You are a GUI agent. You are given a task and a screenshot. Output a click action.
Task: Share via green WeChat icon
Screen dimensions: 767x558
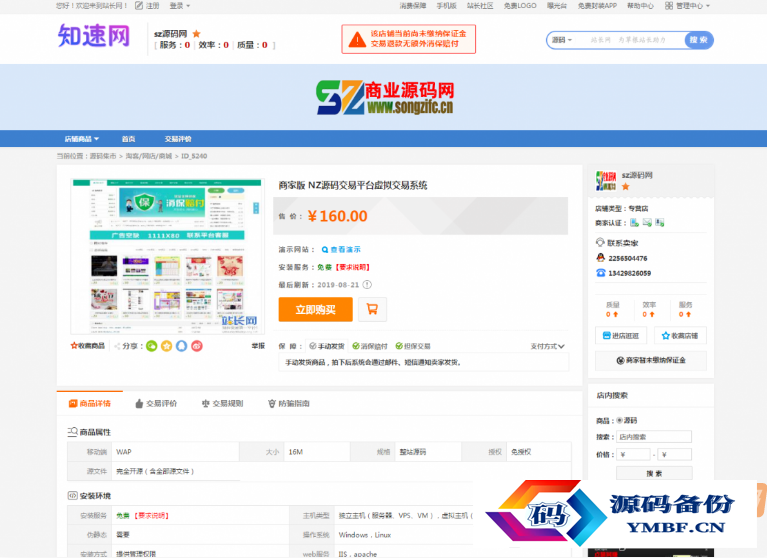(x=152, y=346)
